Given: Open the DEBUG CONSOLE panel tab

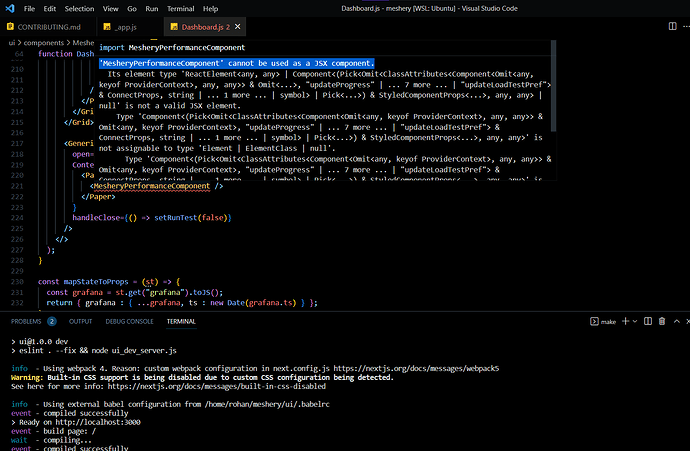Looking at the screenshot, I should (x=129, y=322).
